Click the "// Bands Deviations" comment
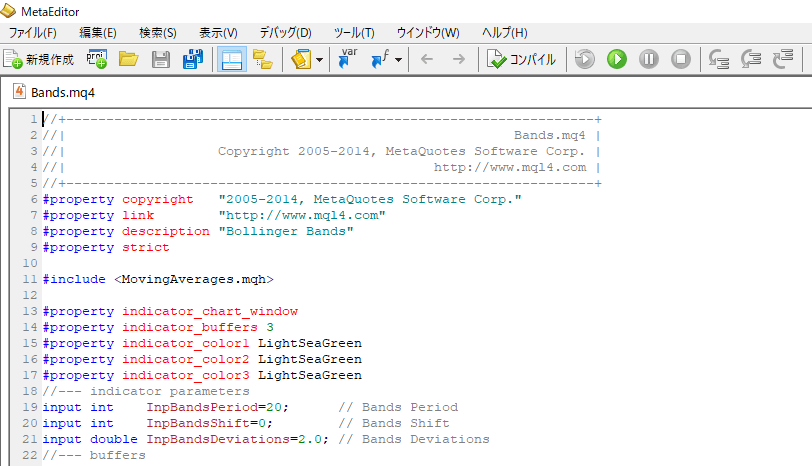Image resolution: width=812 pixels, height=466 pixels. 413,439
